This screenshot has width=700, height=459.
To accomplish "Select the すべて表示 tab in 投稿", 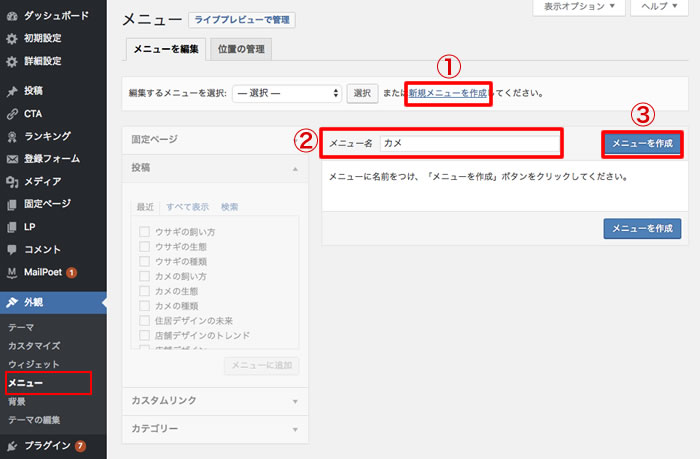I will tap(187, 207).
